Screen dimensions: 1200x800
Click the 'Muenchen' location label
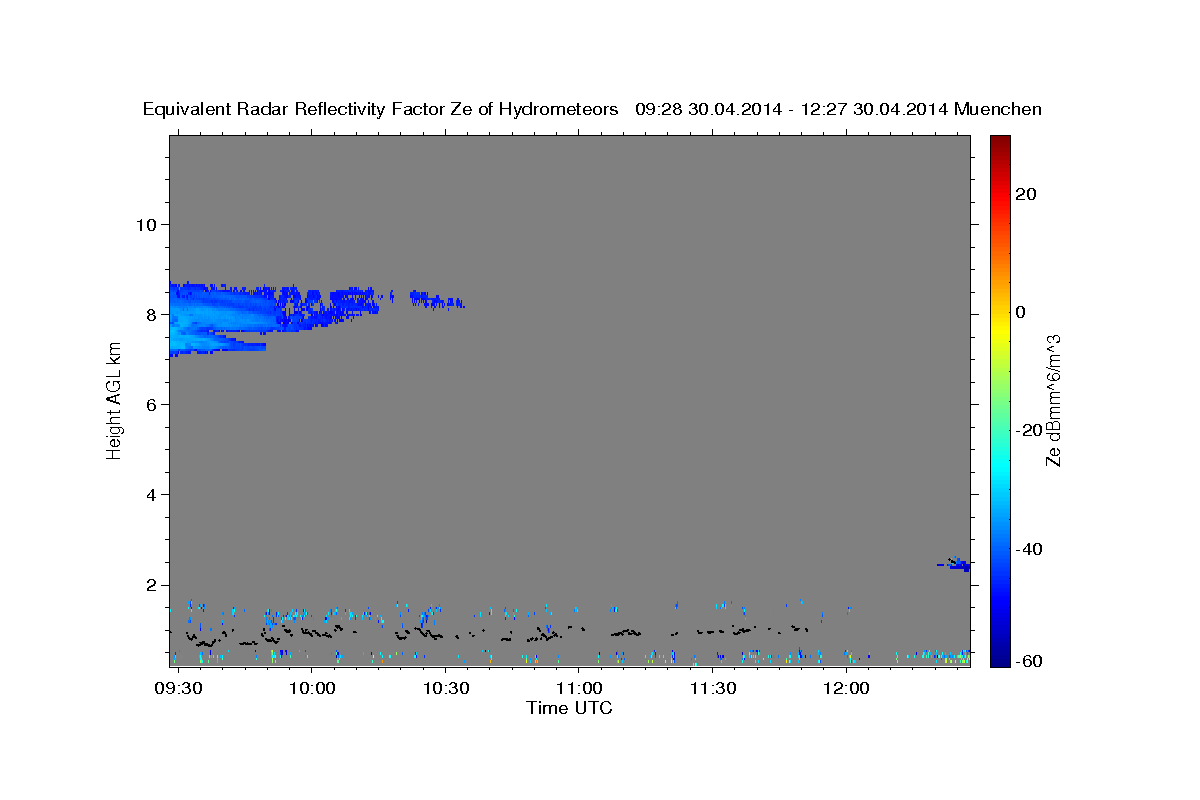(999, 110)
